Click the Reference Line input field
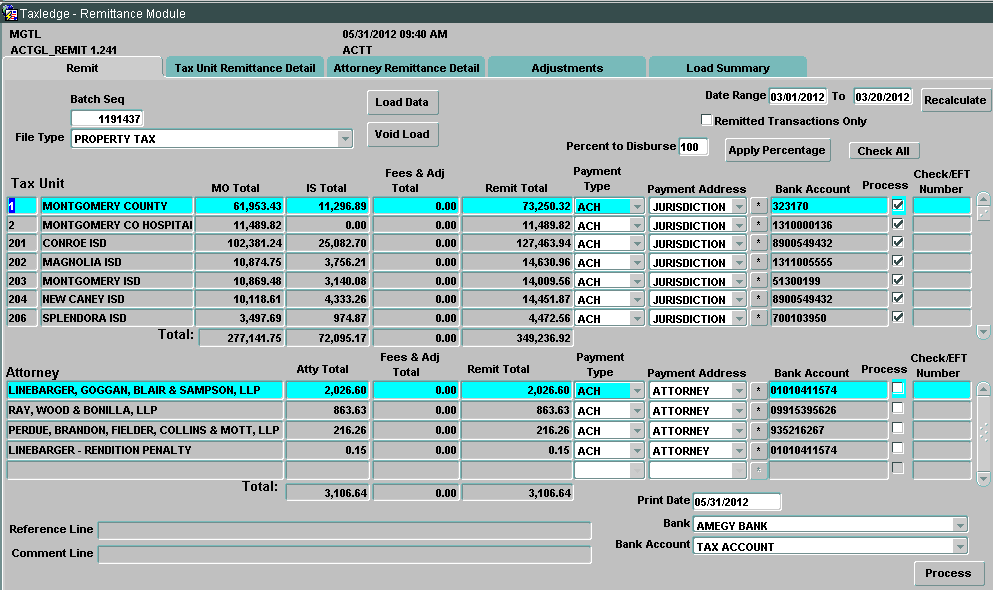This screenshot has height=590, width=993. point(345,530)
